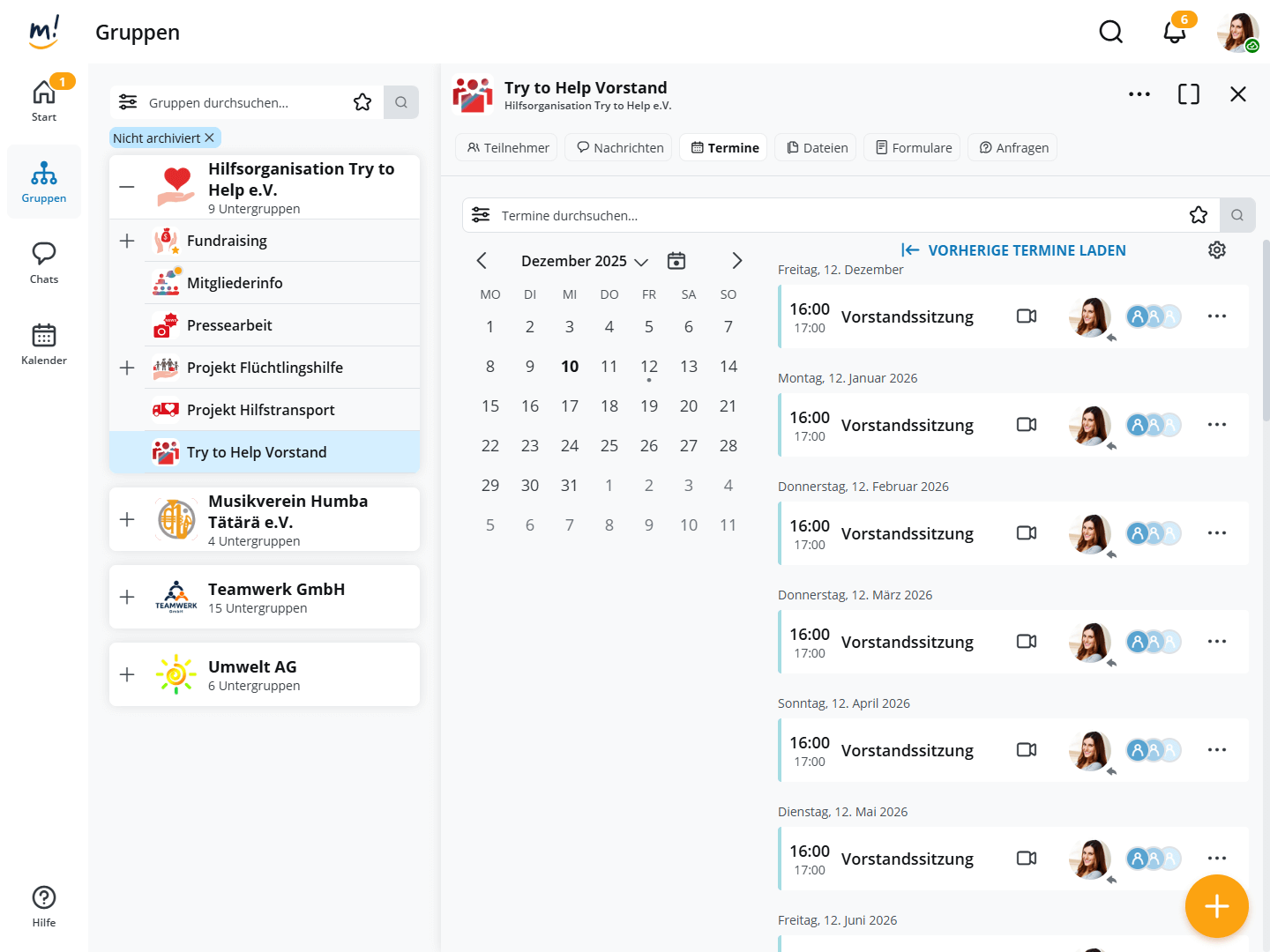Toggle favorite star in group search

pos(362,102)
